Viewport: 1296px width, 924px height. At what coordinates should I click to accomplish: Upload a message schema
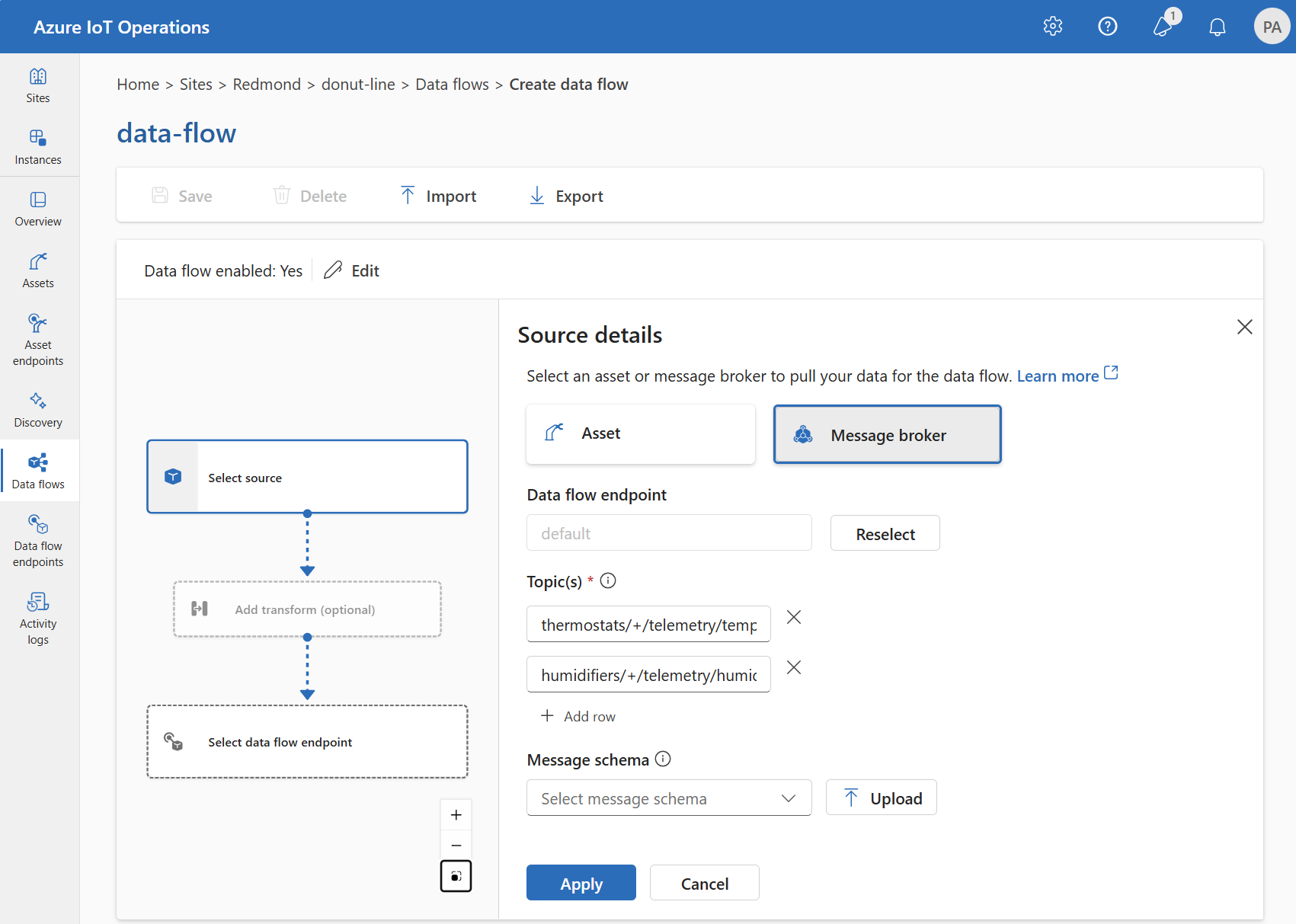(882, 798)
